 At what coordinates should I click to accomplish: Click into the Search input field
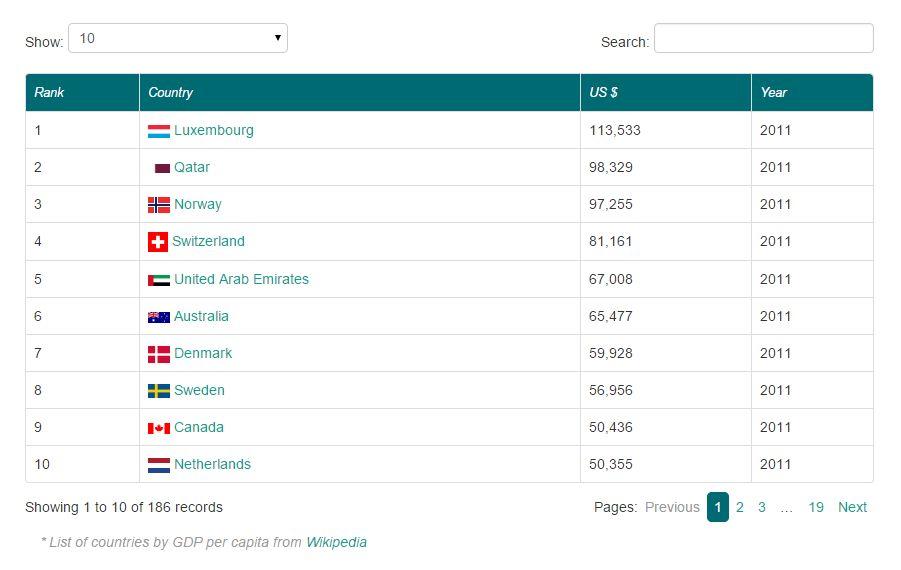764,38
